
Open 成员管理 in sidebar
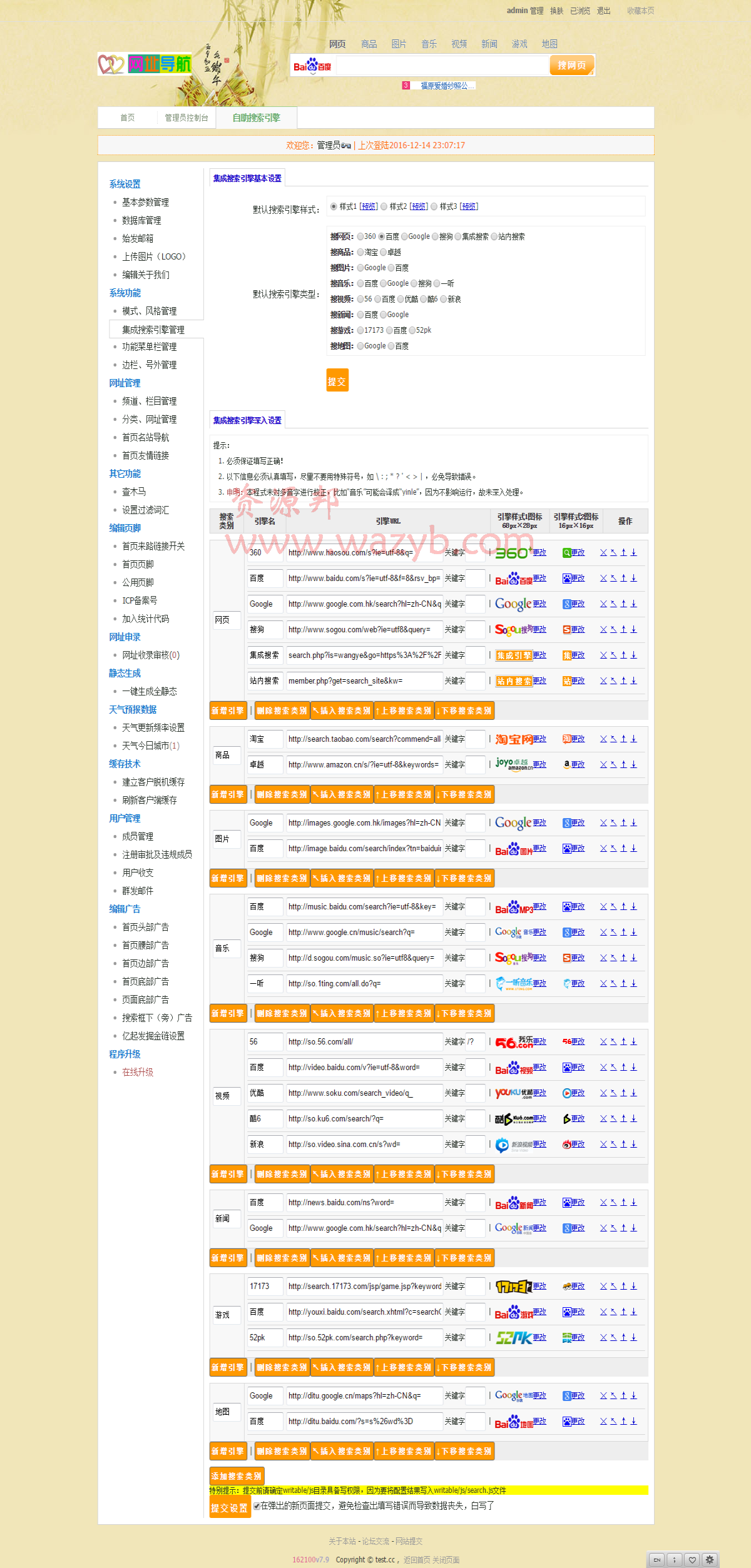[138, 836]
